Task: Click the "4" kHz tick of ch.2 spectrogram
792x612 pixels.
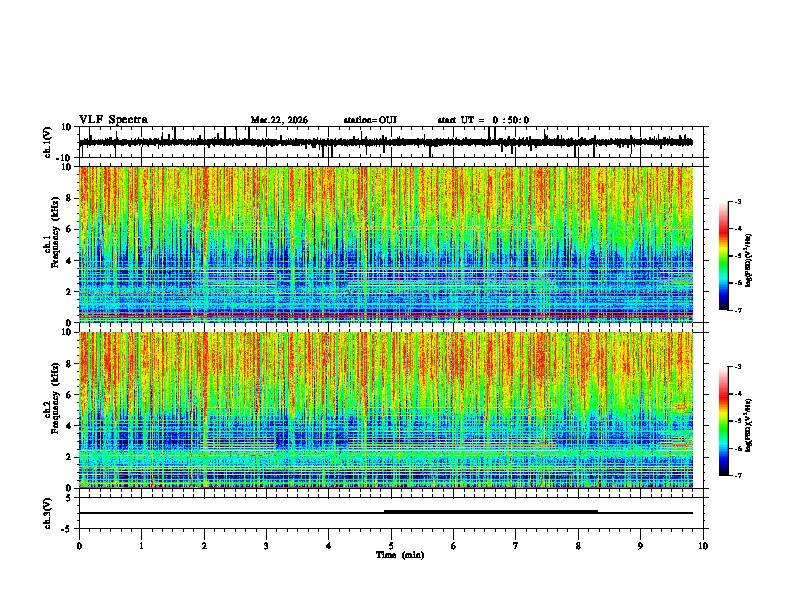Action: pyautogui.click(x=69, y=426)
